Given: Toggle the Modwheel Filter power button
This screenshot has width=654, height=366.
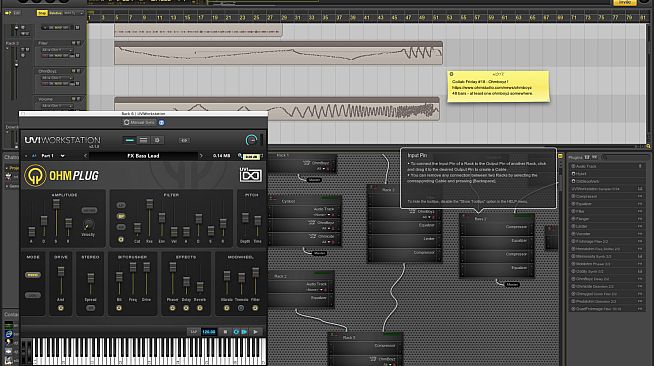Looking at the screenshot, I should [x=255, y=308].
